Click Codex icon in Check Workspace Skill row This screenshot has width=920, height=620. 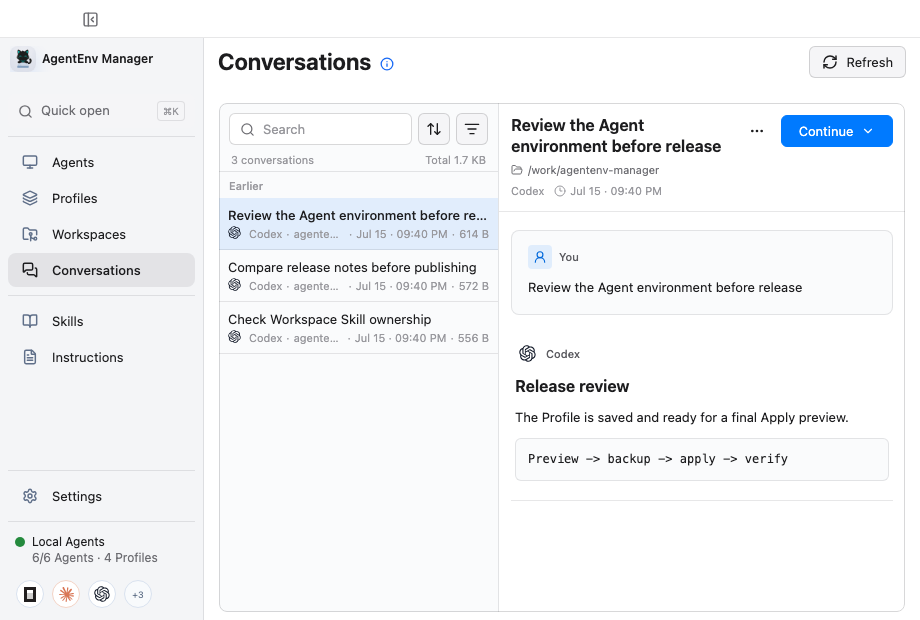pyautogui.click(x=235, y=337)
